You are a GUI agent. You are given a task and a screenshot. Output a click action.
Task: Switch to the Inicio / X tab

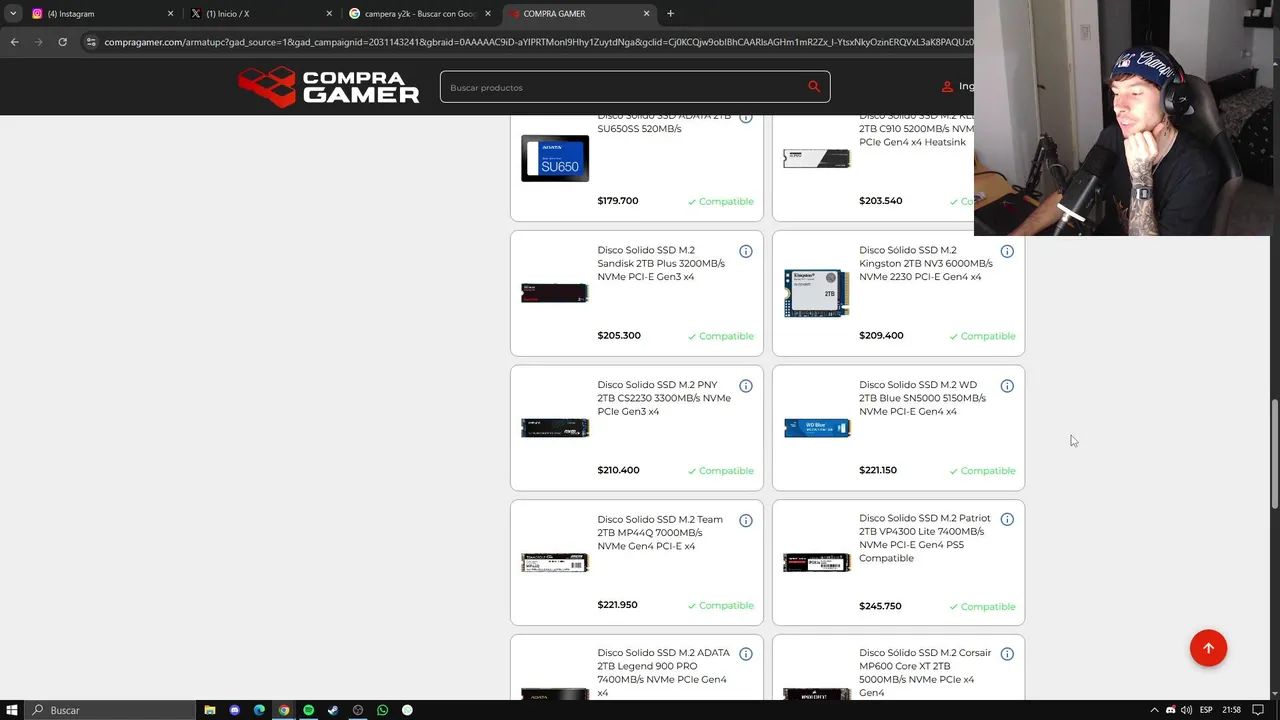point(260,14)
